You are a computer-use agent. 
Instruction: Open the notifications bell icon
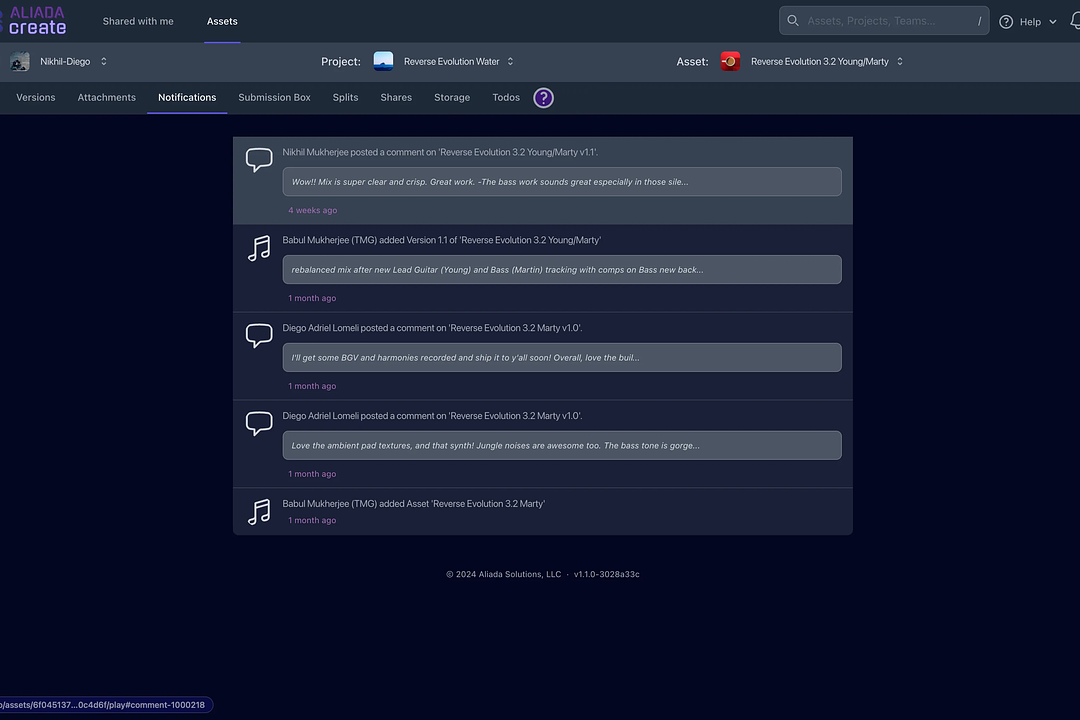1075,21
